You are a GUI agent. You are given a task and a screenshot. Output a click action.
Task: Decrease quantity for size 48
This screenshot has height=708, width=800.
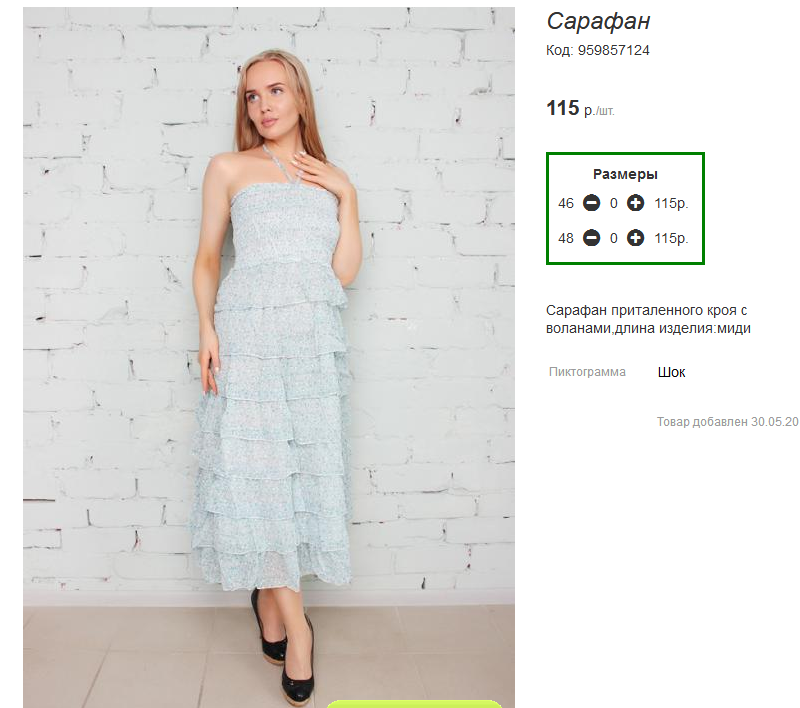[x=591, y=238]
